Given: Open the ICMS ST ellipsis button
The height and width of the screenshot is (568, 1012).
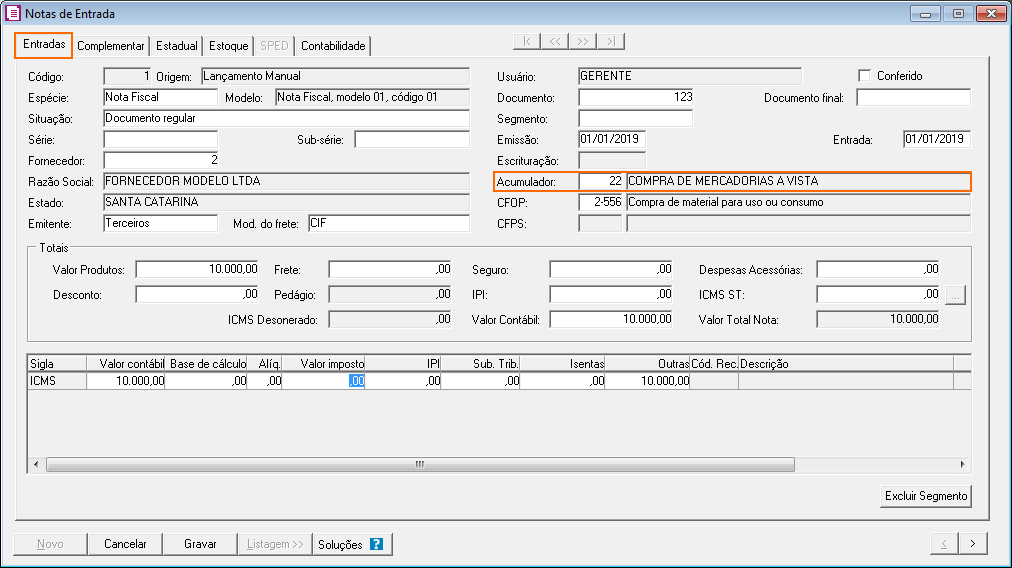Looking at the screenshot, I should [x=955, y=295].
